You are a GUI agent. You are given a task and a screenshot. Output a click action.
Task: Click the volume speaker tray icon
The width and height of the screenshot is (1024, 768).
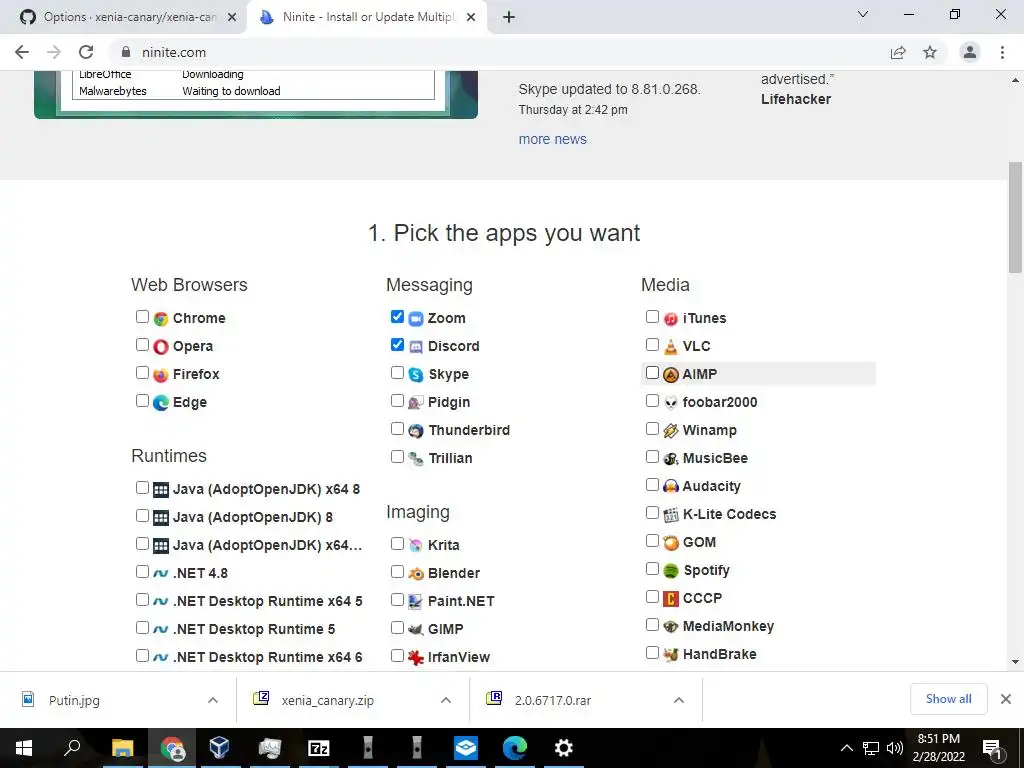click(x=895, y=748)
